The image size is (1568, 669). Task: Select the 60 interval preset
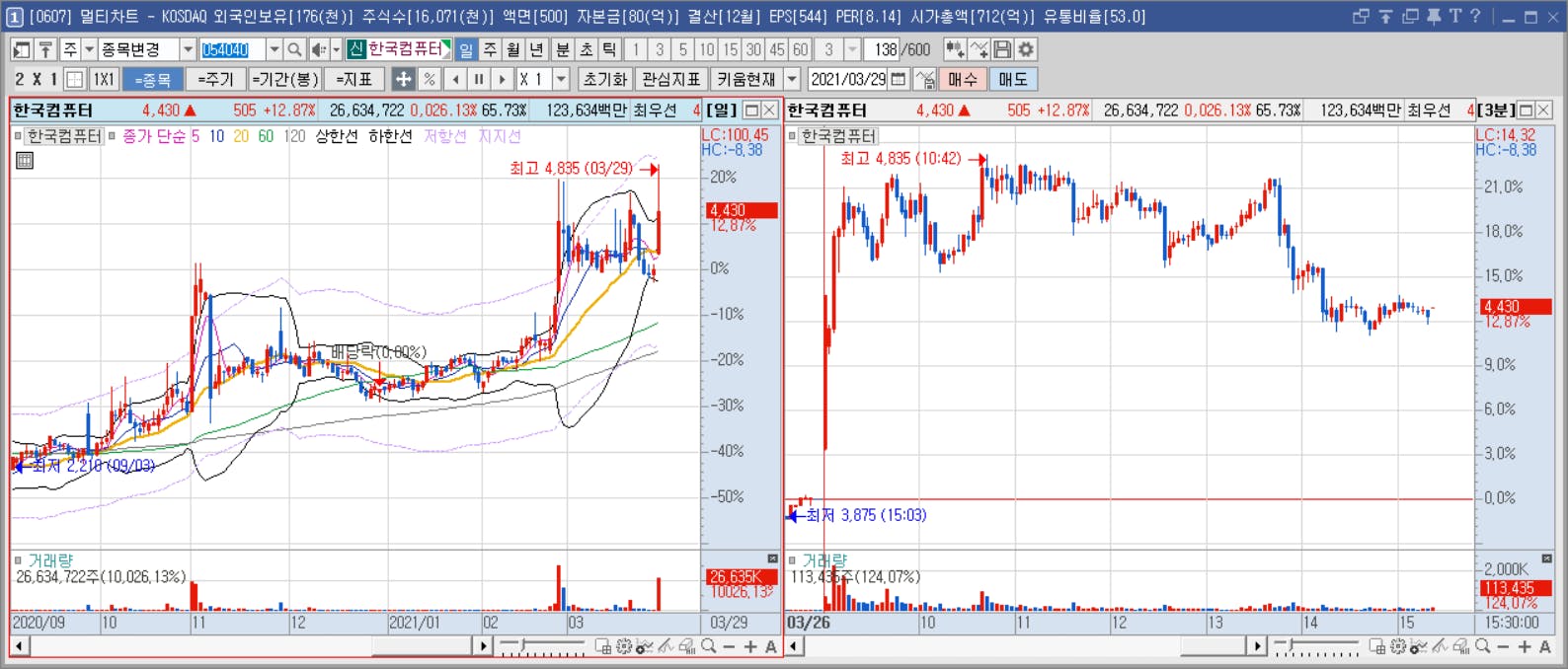801,49
